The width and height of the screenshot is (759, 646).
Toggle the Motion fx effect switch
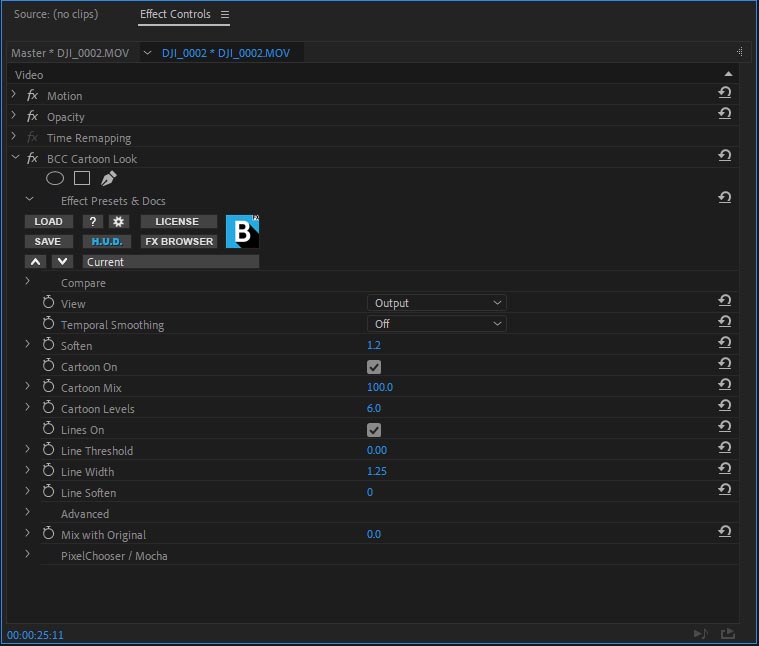point(32,95)
